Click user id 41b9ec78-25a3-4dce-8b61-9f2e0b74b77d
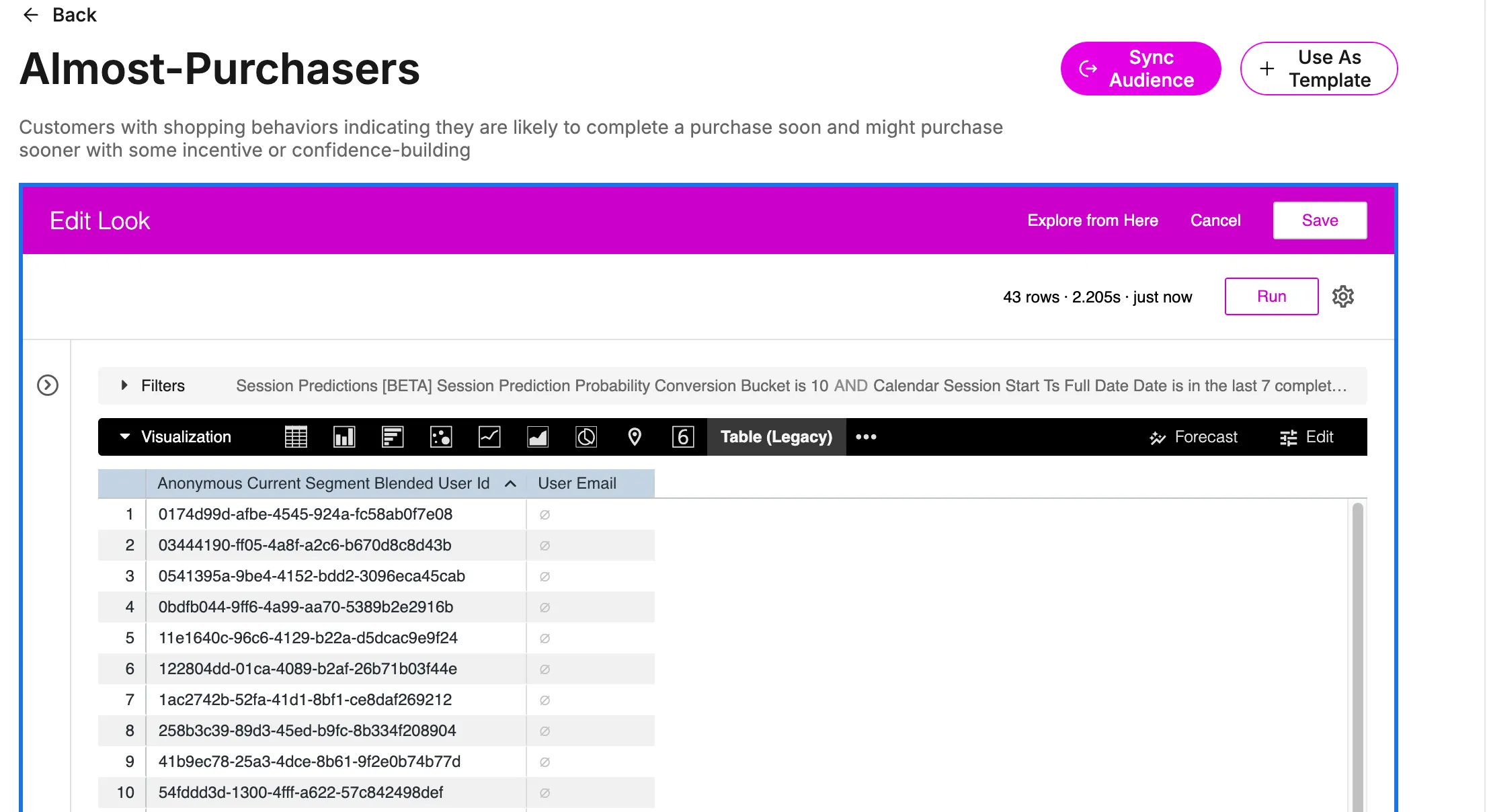The height and width of the screenshot is (812, 1487). 309,762
